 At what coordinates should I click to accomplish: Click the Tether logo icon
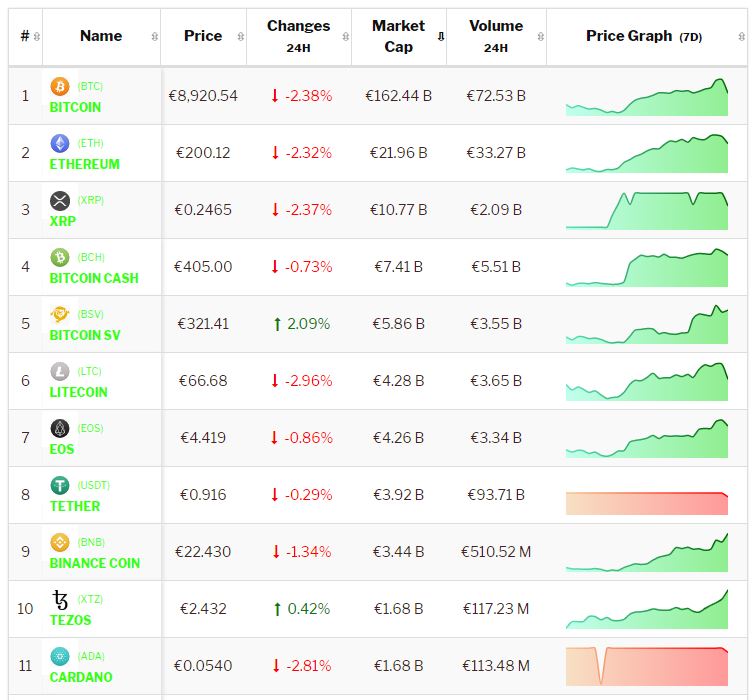click(60, 485)
